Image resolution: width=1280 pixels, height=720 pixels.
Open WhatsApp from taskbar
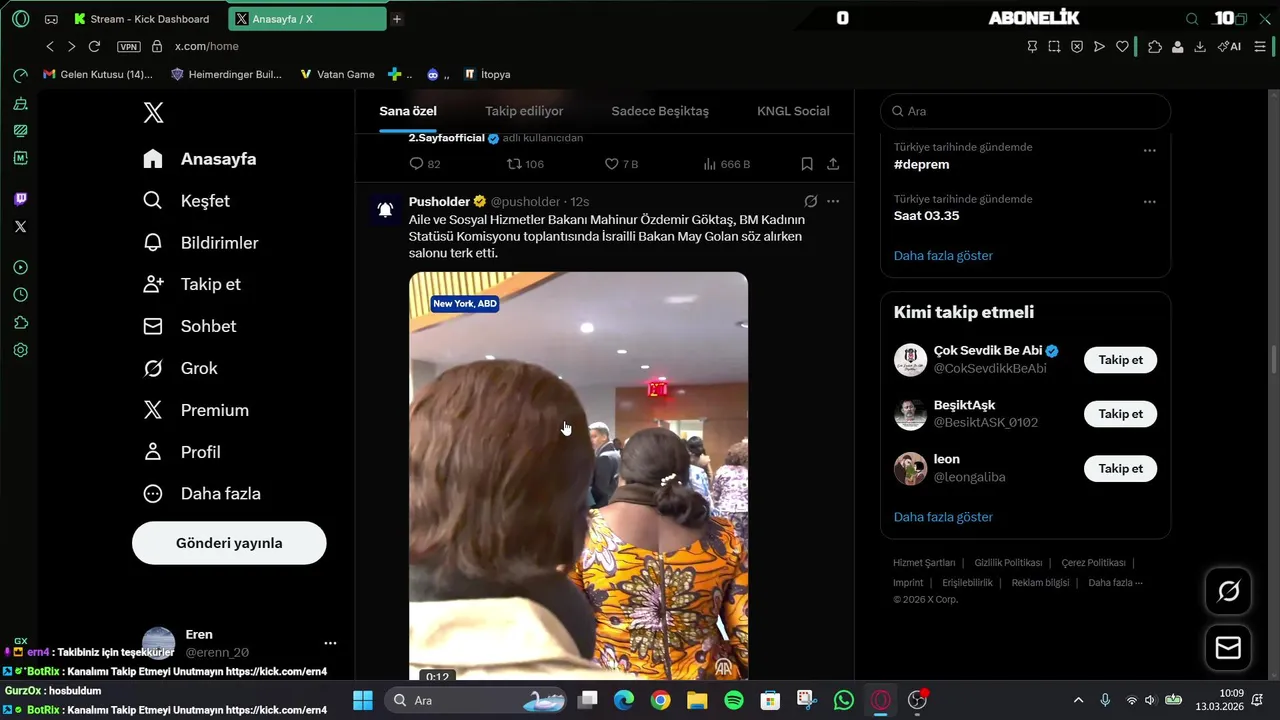click(843, 700)
